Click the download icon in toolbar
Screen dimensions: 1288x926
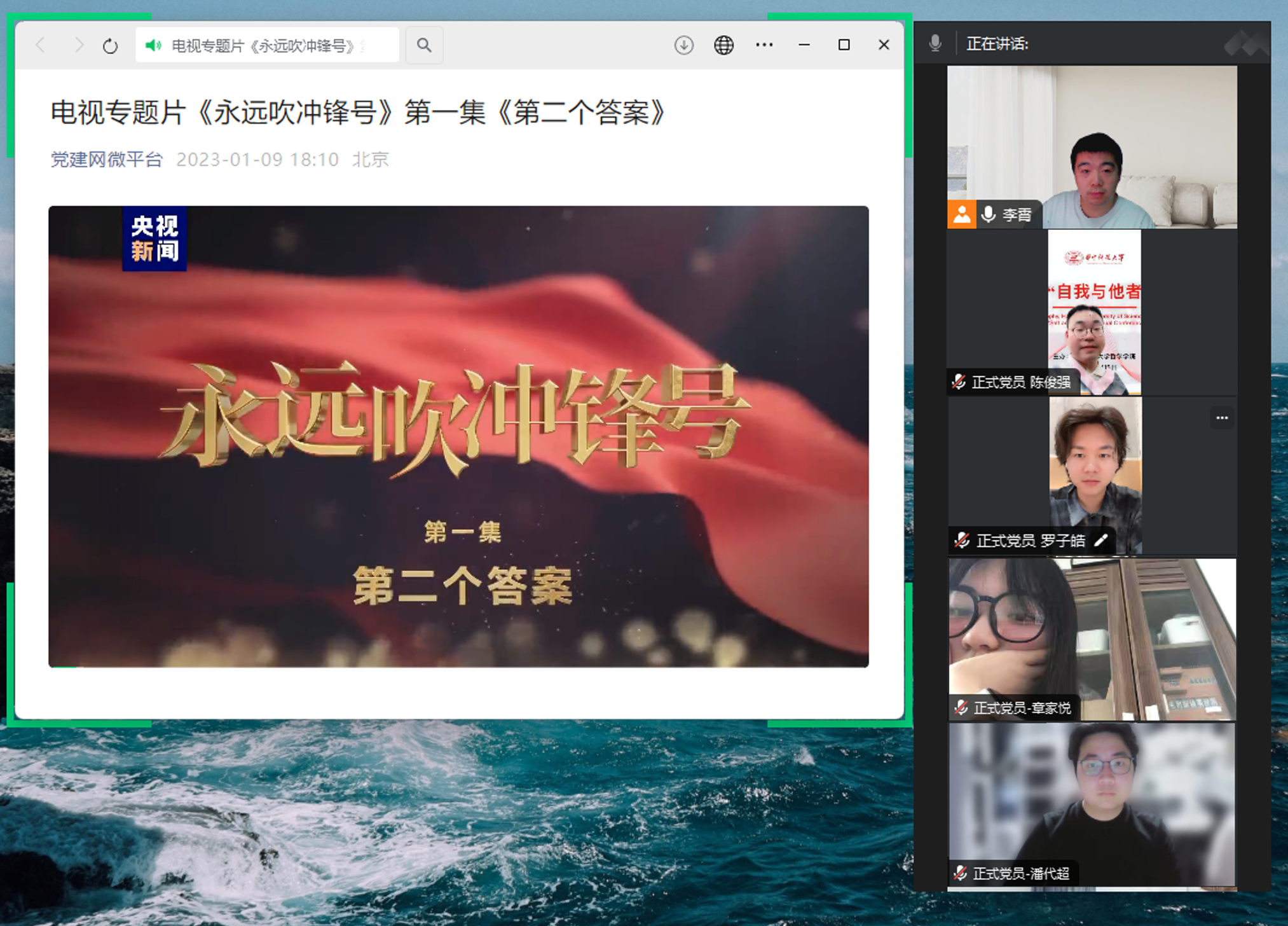[x=684, y=45]
